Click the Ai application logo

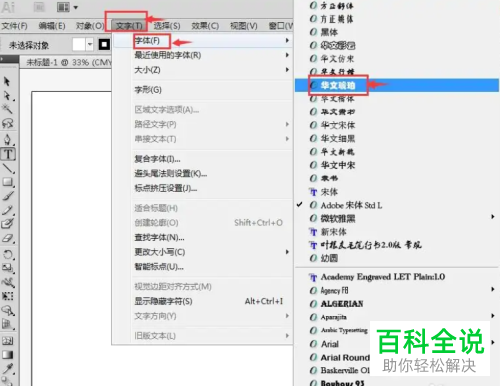8,7
